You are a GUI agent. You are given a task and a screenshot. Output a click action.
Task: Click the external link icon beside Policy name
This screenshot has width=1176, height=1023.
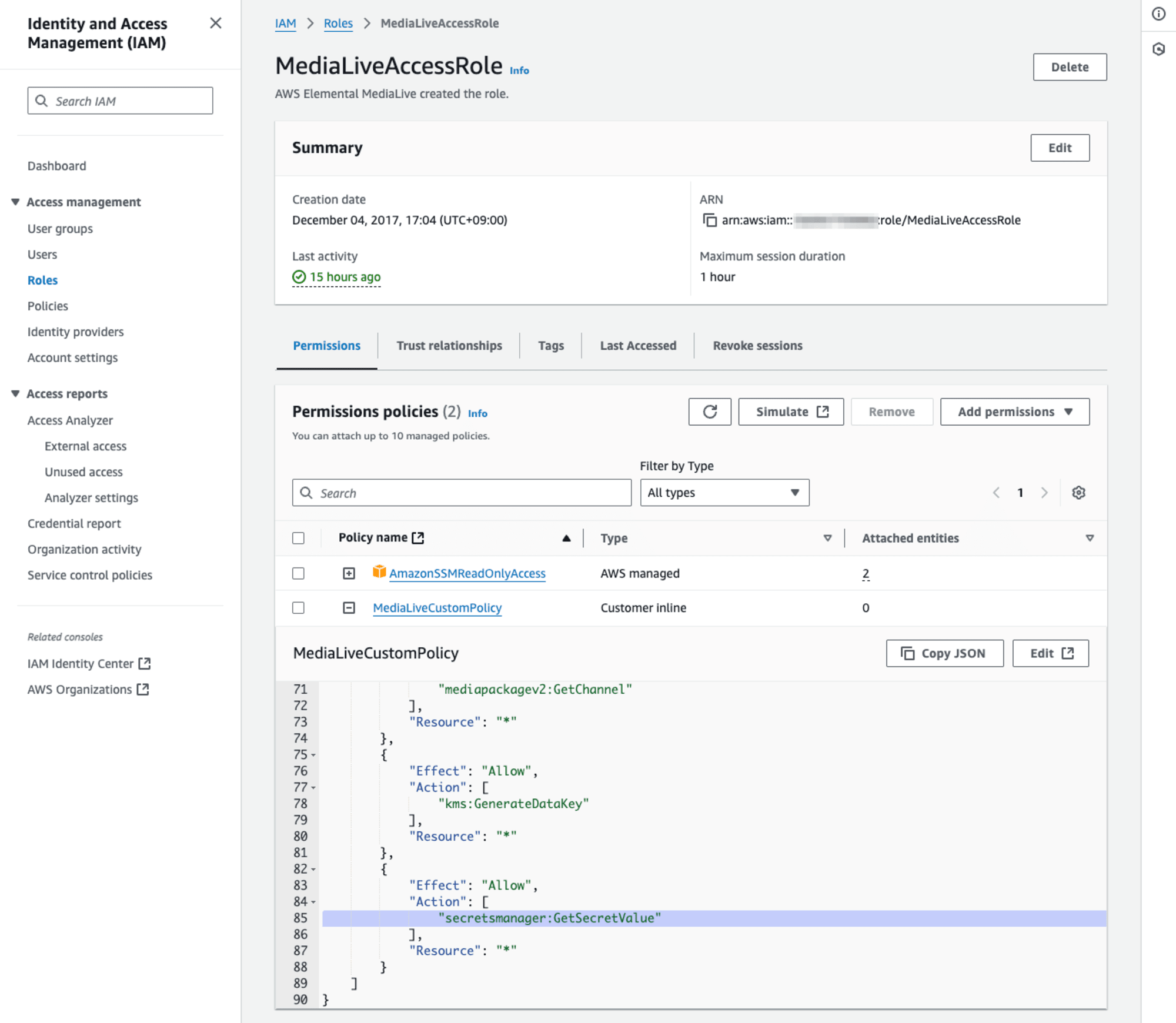pos(418,537)
